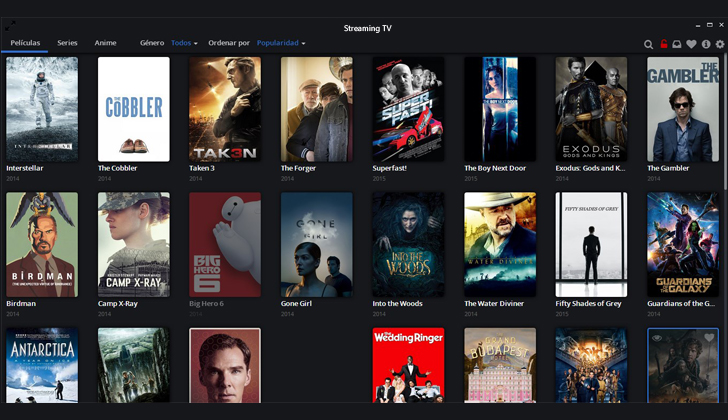Screen dimensions: 728x420
Task: Open the Interstellar title link
Action: (x=24, y=168)
